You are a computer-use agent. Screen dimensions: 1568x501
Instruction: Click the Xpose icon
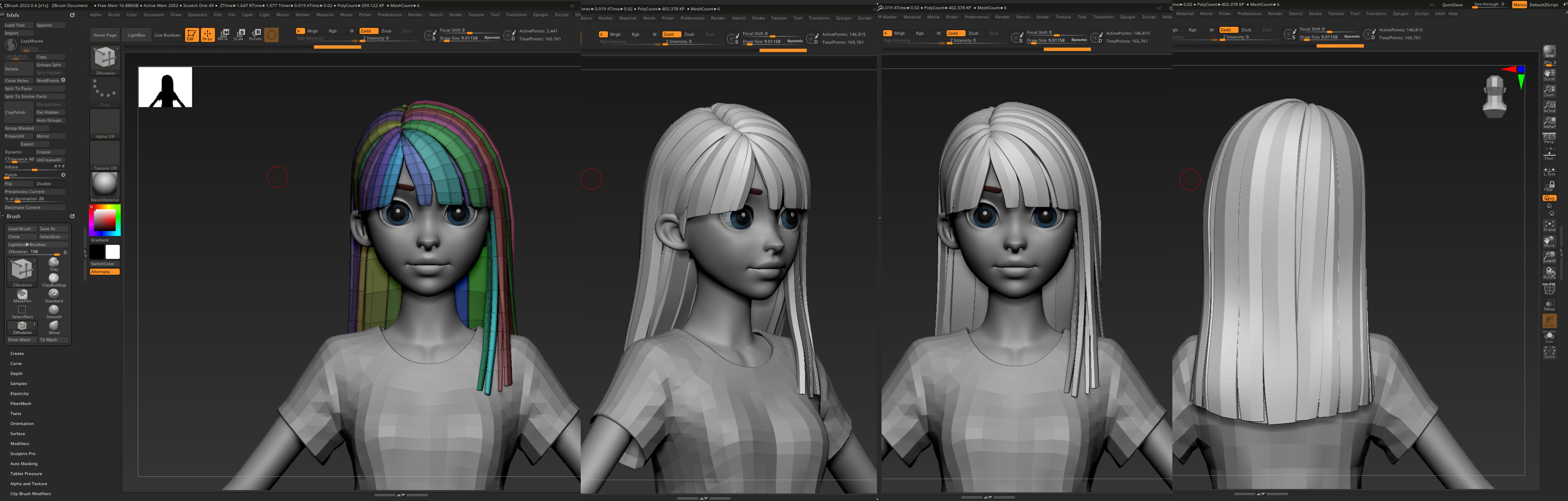coord(1549,352)
